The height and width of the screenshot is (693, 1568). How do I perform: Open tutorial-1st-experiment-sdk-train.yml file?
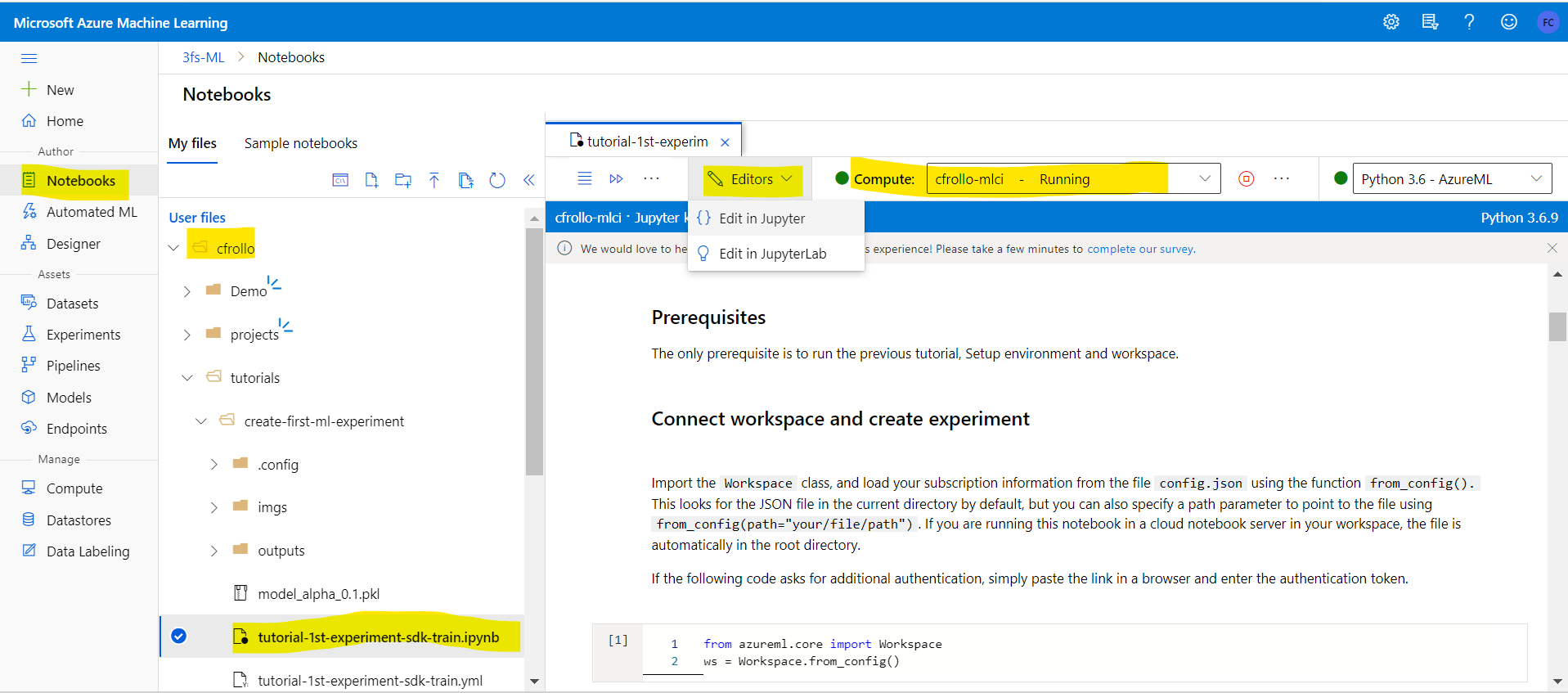(x=370, y=681)
